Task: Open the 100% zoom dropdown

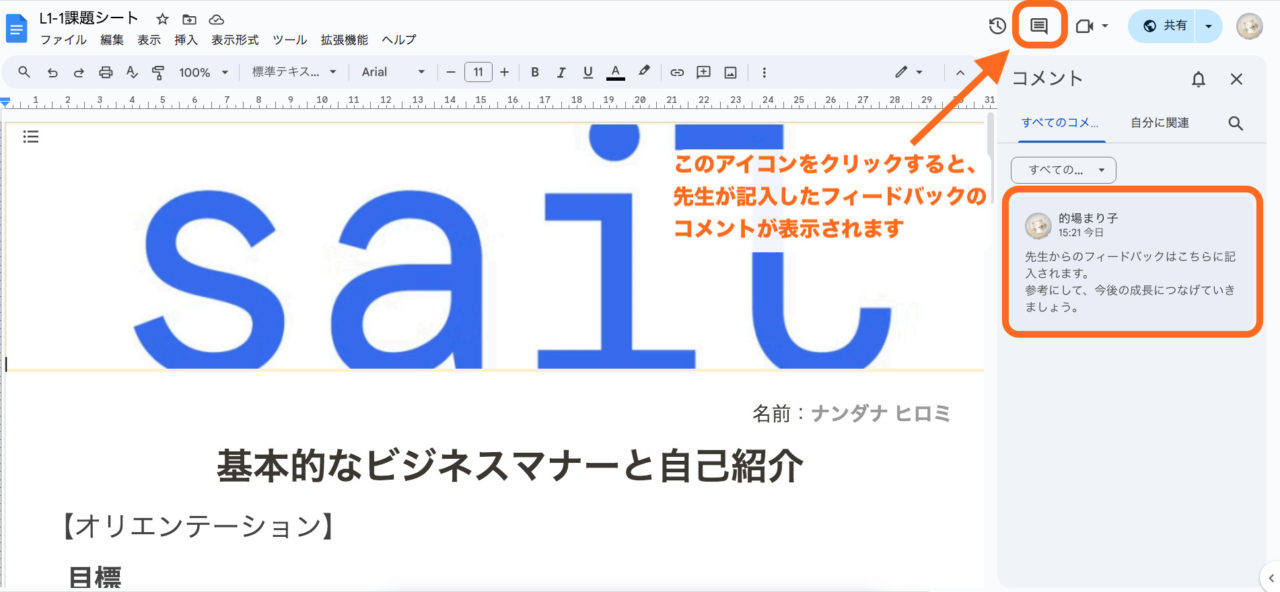Action: (x=203, y=72)
